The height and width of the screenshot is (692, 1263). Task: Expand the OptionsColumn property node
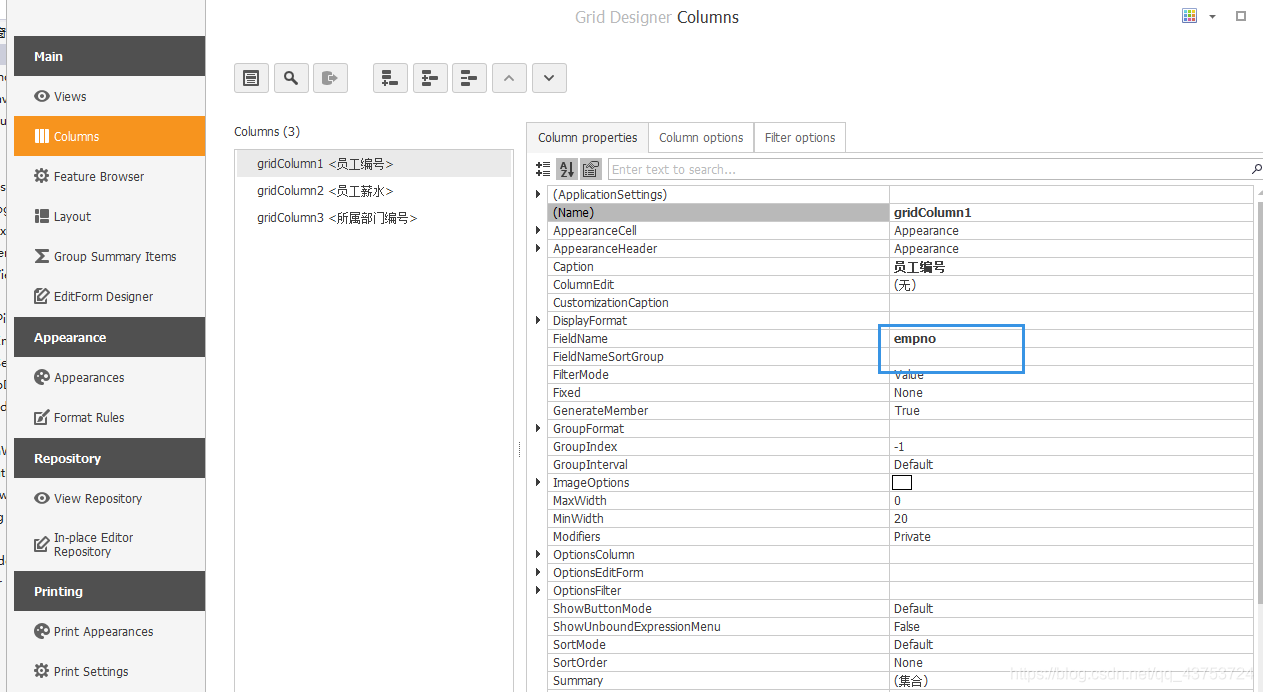[539, 554]
